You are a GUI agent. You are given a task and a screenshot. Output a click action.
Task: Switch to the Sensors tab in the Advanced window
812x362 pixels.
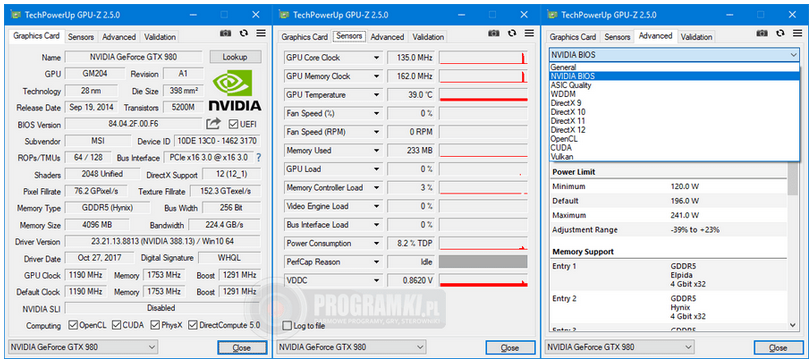[617, 37]
